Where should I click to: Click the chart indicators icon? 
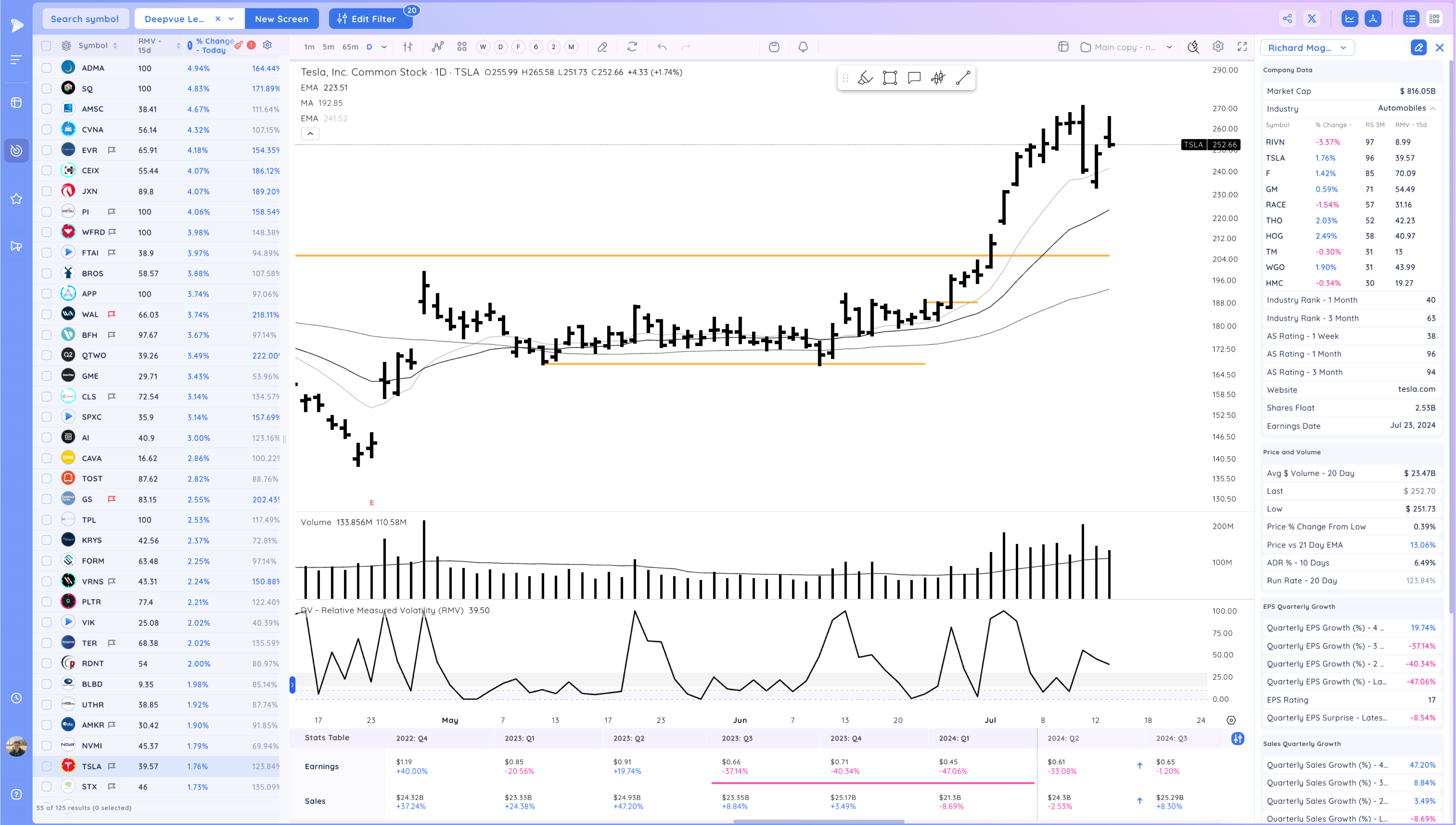[437, 47]
